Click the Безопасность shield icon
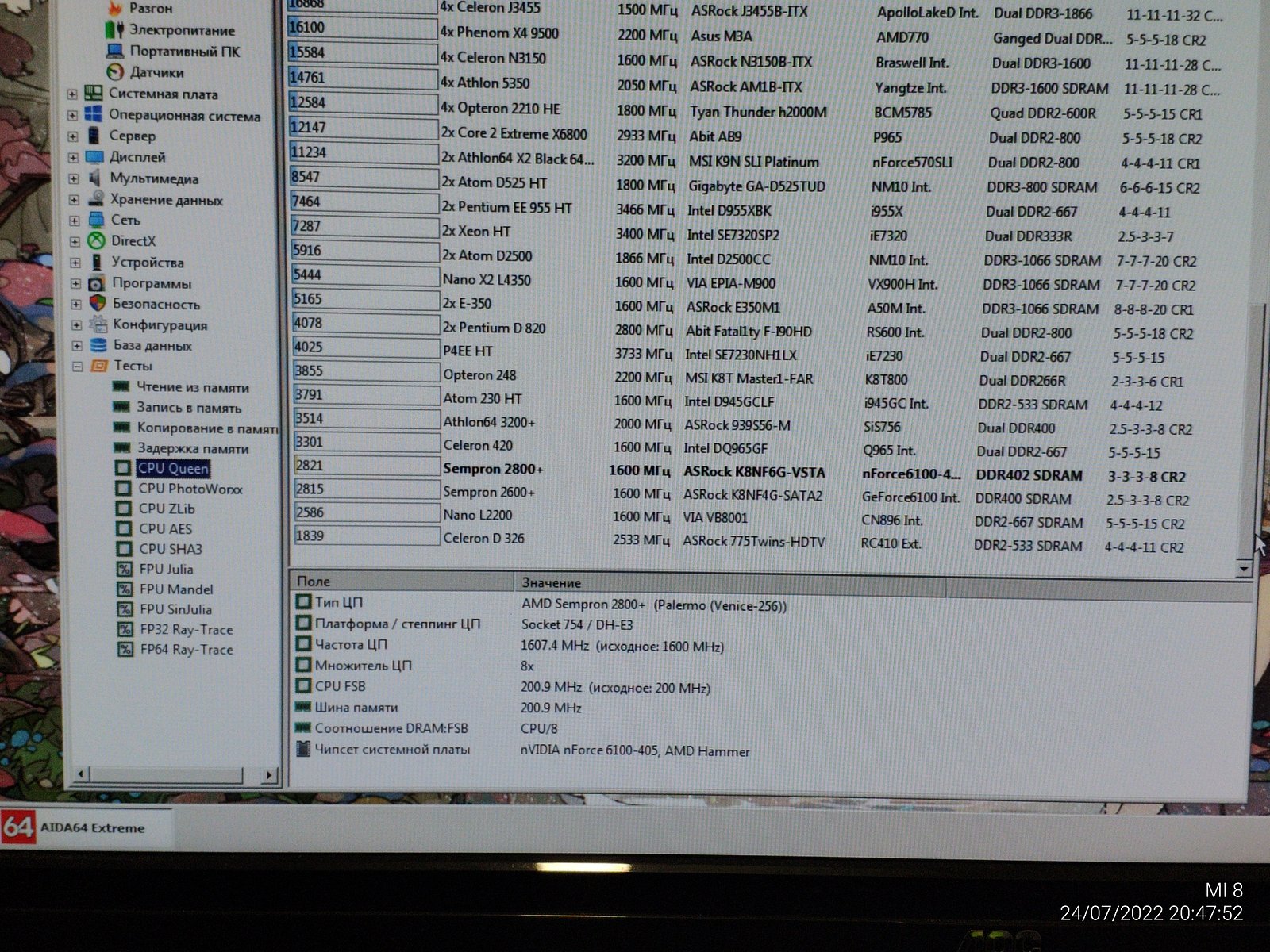Image resolution: width=1270 pixels, height=952 pixels. pos(98,303)
